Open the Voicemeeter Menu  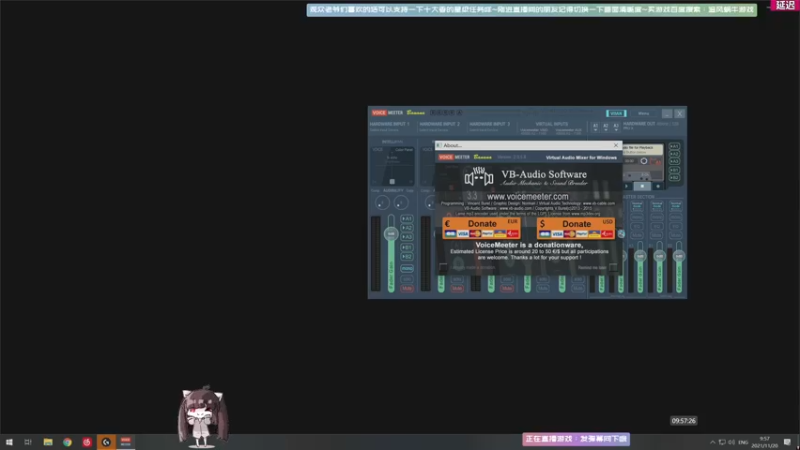(643, 113)
